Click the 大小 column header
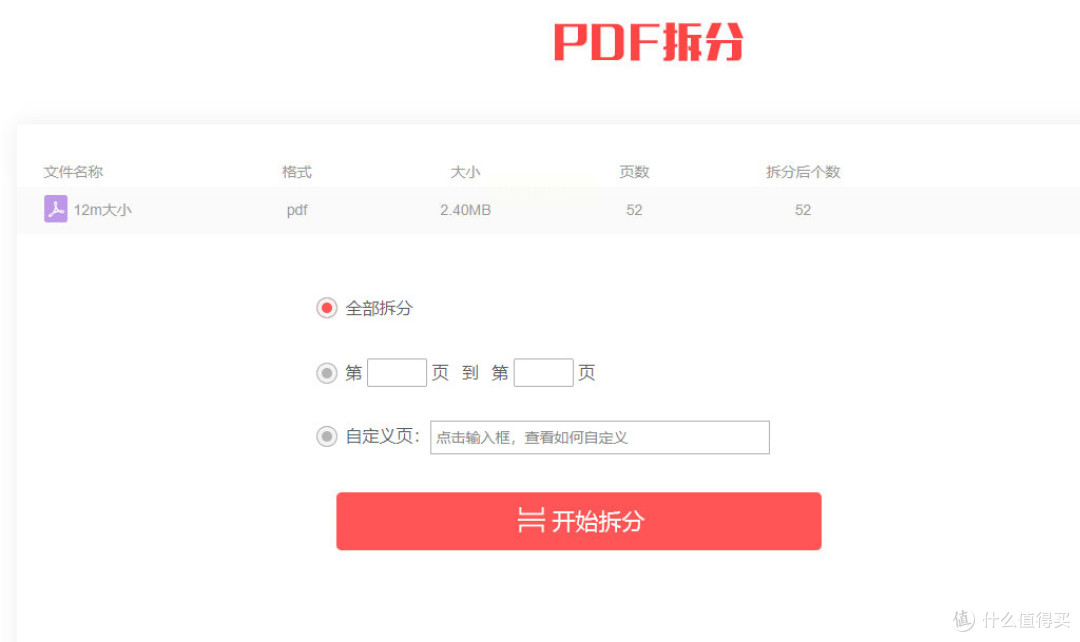Image resolution: width=1080 pixels, height=642 pixels. click(466, 172)
